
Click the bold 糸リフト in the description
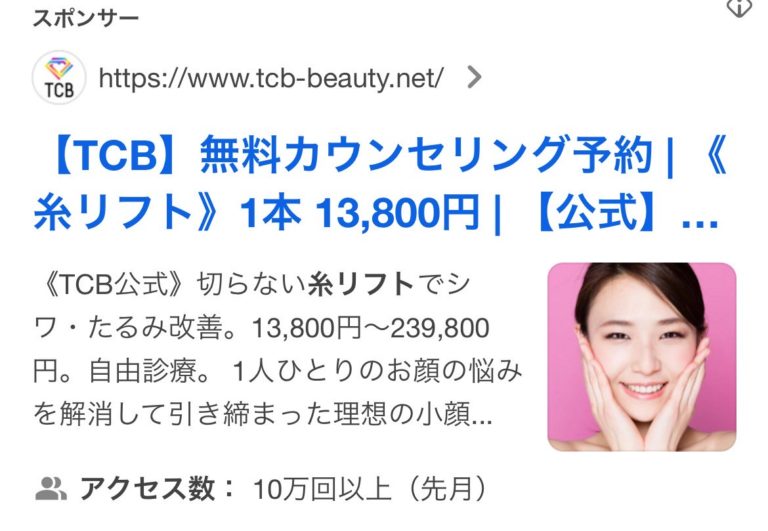pyautogui.click(x=360, y=284)
